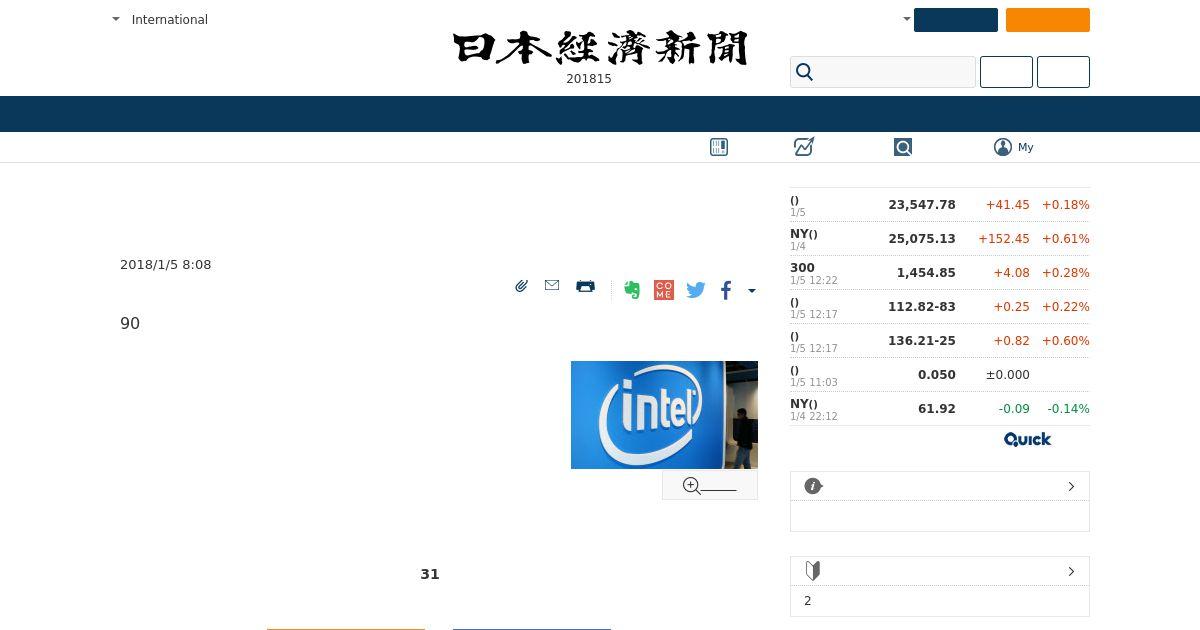Click the first outlined button right of the search box
The height and width of the screenshot is (630, 1200).
[1006, 72]
